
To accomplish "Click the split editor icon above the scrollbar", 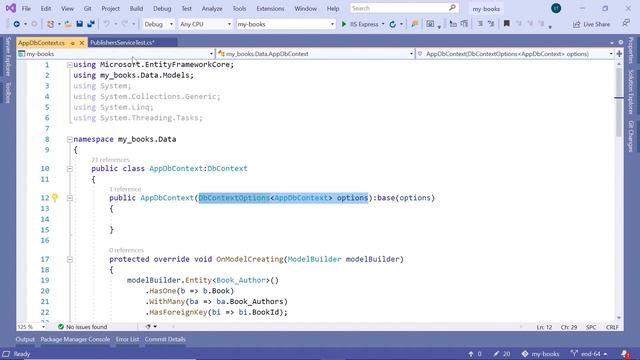I will click(619, 53).
